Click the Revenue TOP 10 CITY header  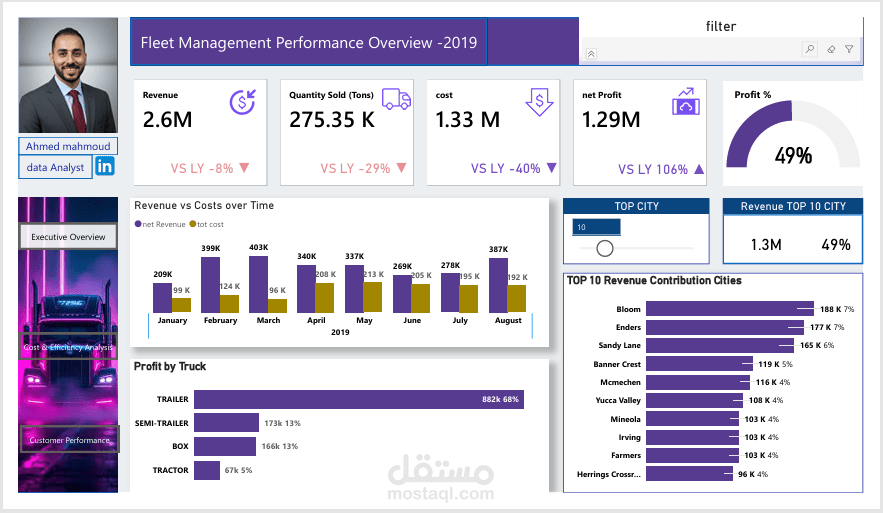click(793, 206)
